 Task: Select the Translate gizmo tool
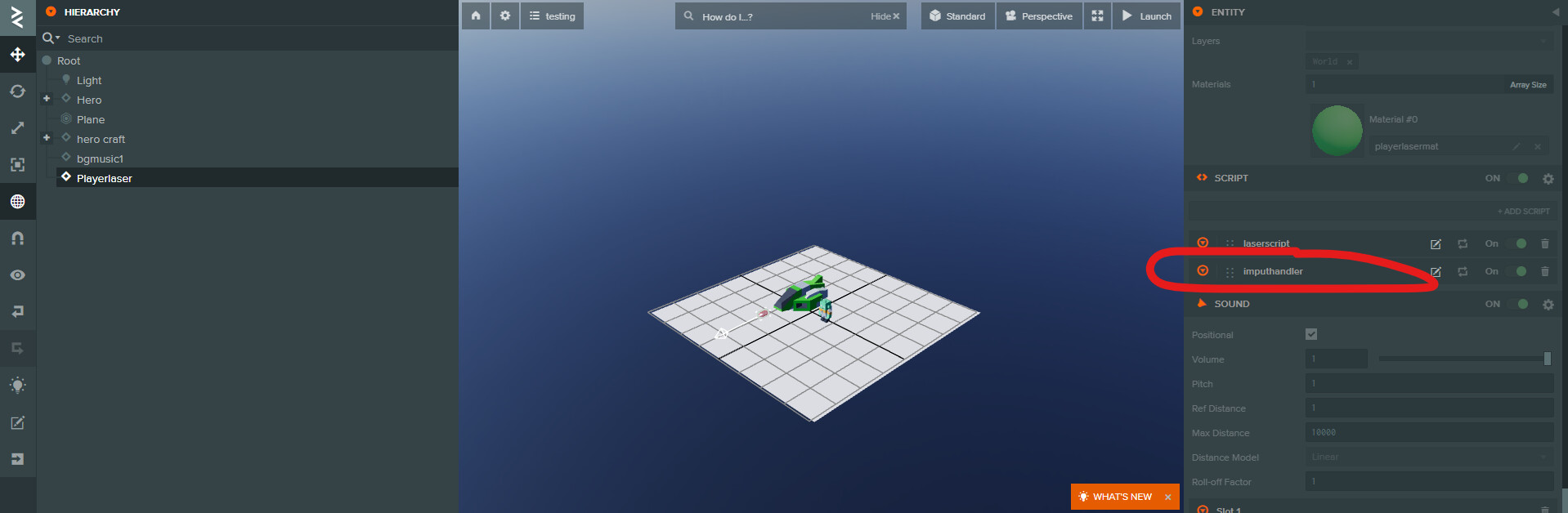pyautogui.click(x=17, y=55)
